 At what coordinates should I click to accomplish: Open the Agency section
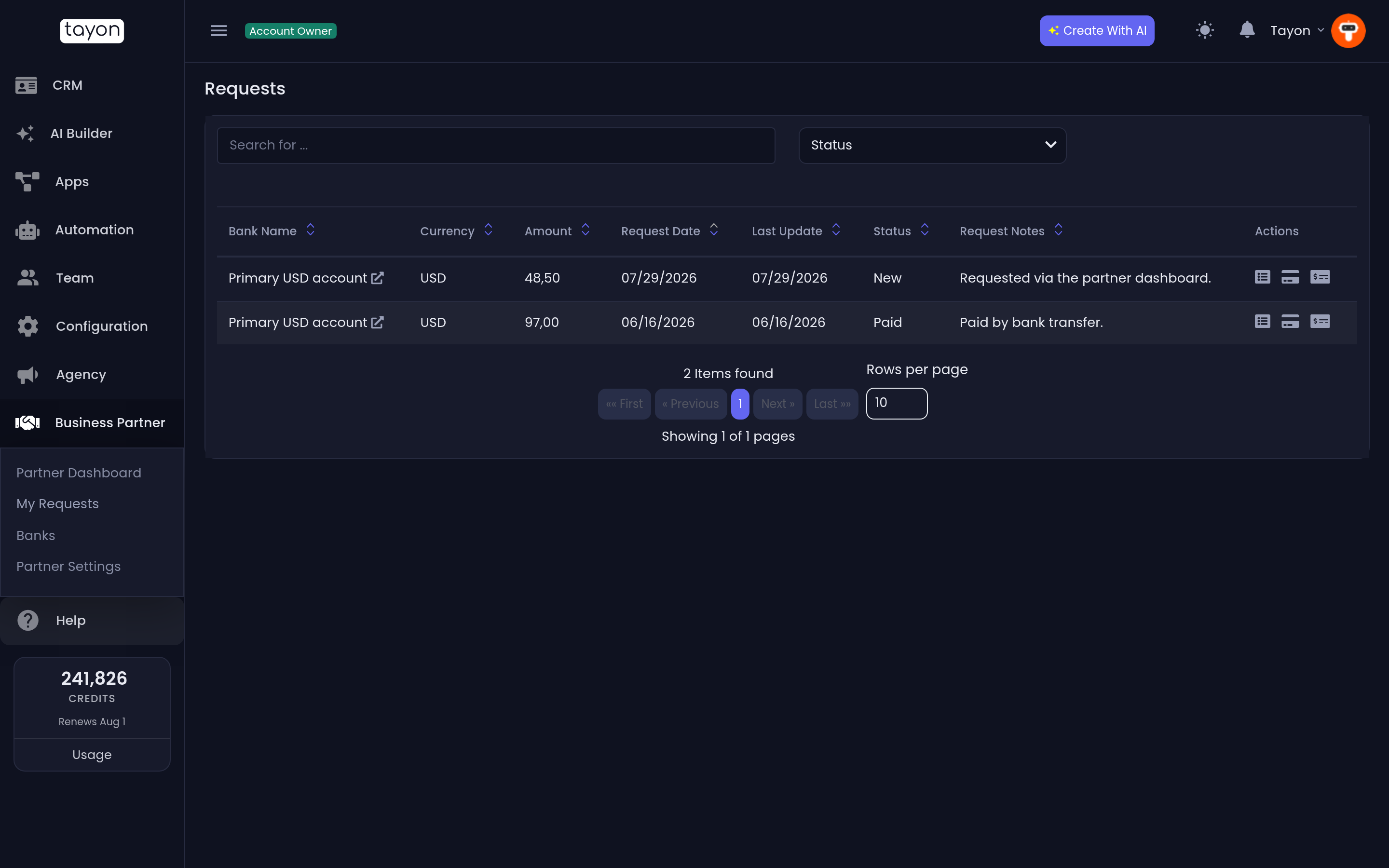92,374
